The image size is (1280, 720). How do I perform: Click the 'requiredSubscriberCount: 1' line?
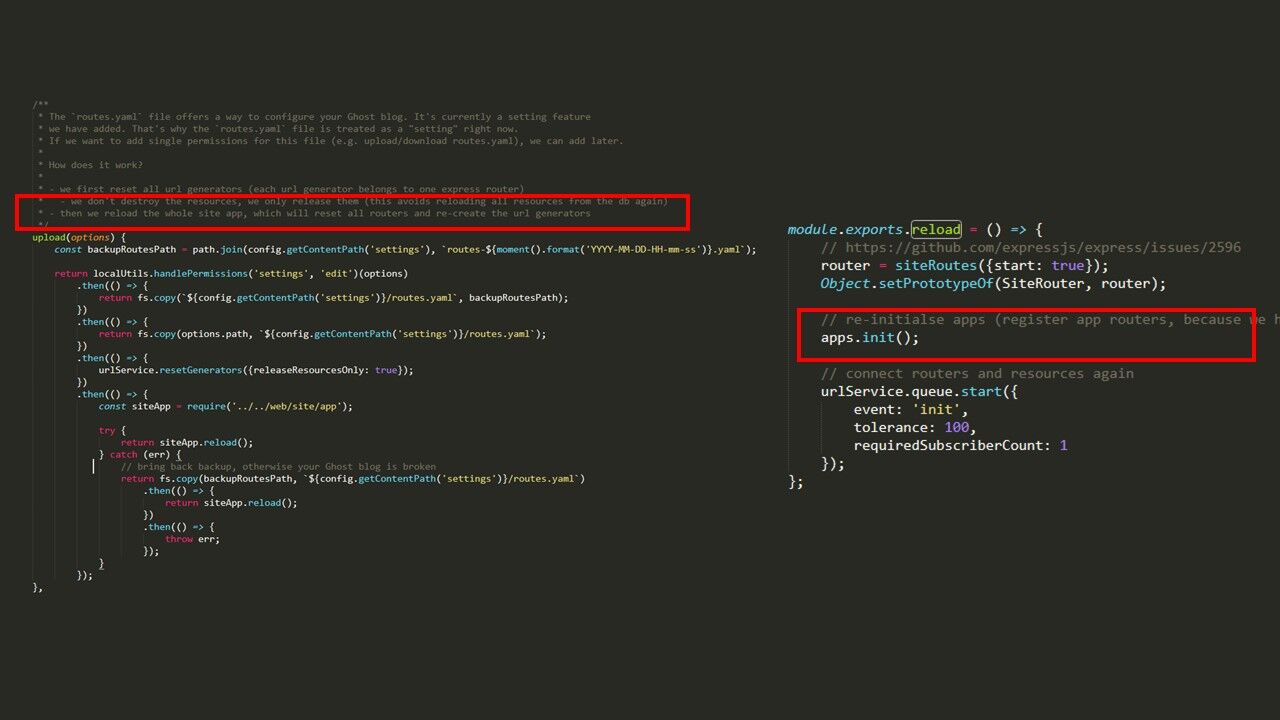(x=960, y=445)
